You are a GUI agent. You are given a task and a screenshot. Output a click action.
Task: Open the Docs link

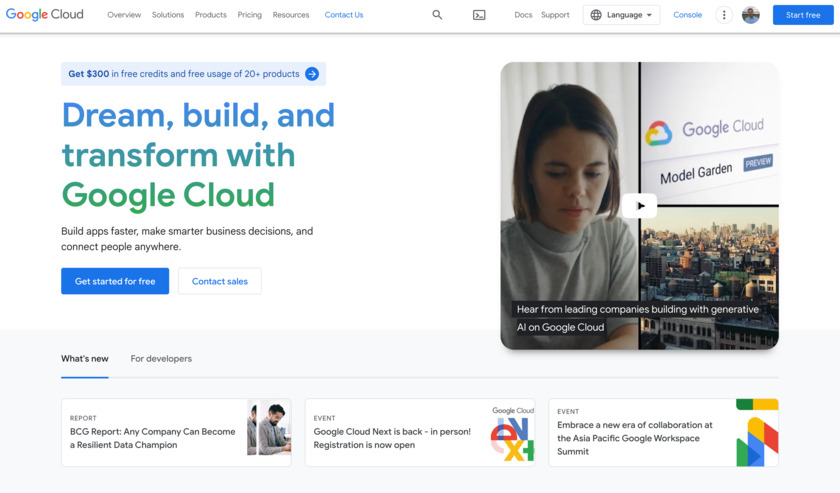[x=523, y=15]
